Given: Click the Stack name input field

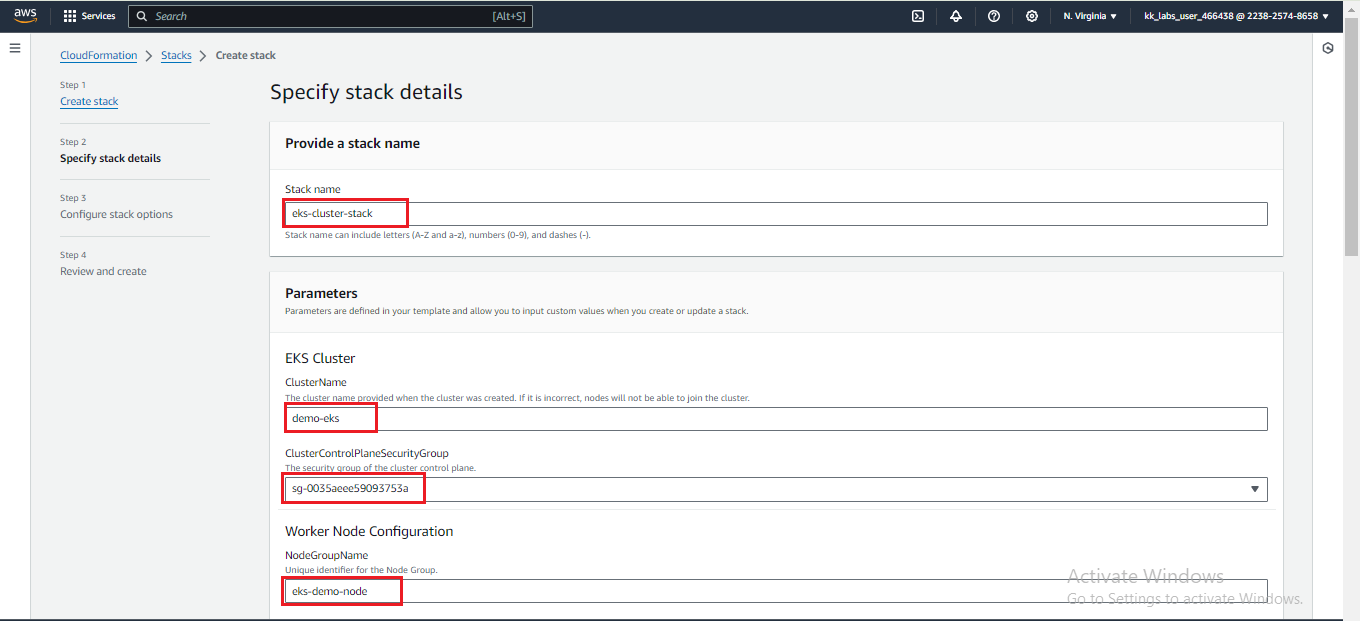Looking at the screenshot, I should tap(776, 214).
